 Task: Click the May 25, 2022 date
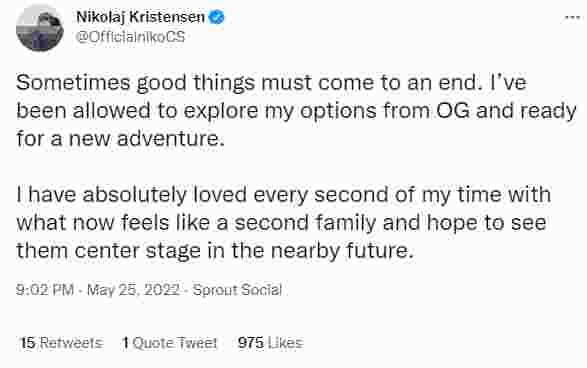[133, 290]
